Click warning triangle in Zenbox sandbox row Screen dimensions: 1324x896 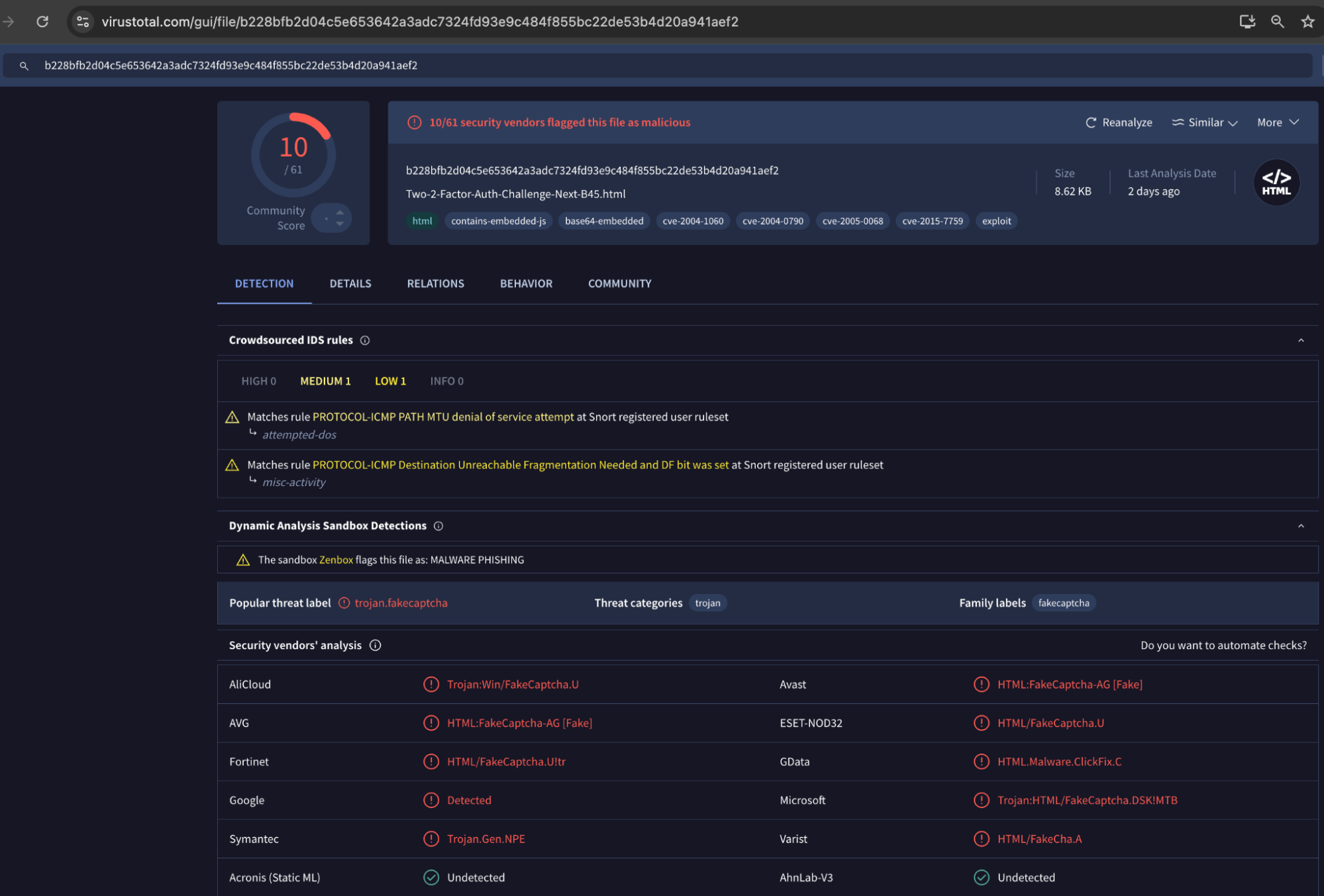point(243,560)
